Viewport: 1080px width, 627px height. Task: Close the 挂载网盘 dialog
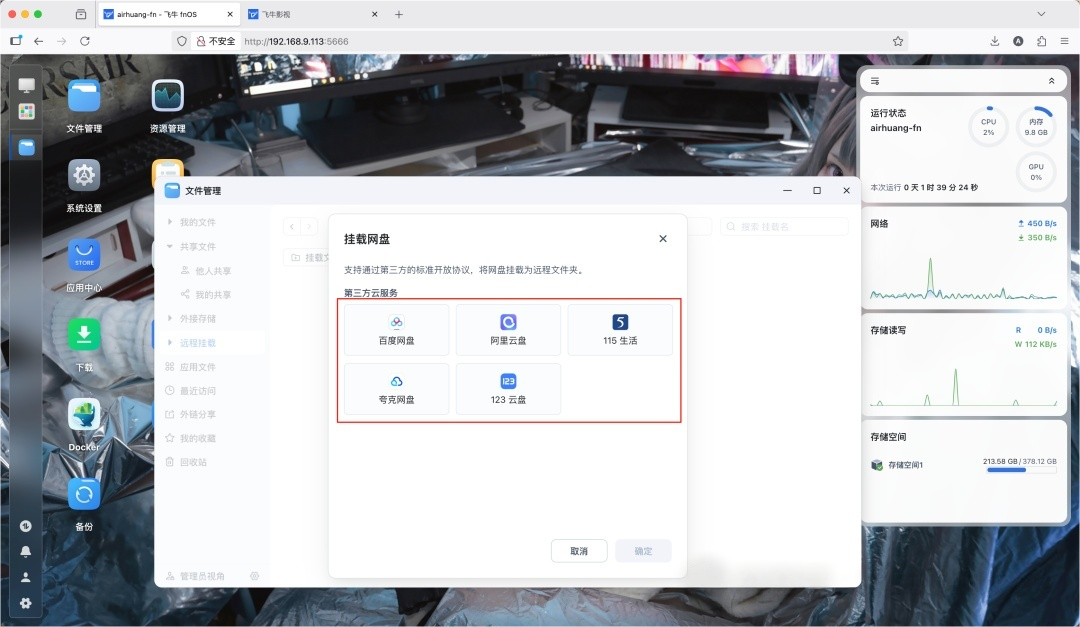point(663,238)
